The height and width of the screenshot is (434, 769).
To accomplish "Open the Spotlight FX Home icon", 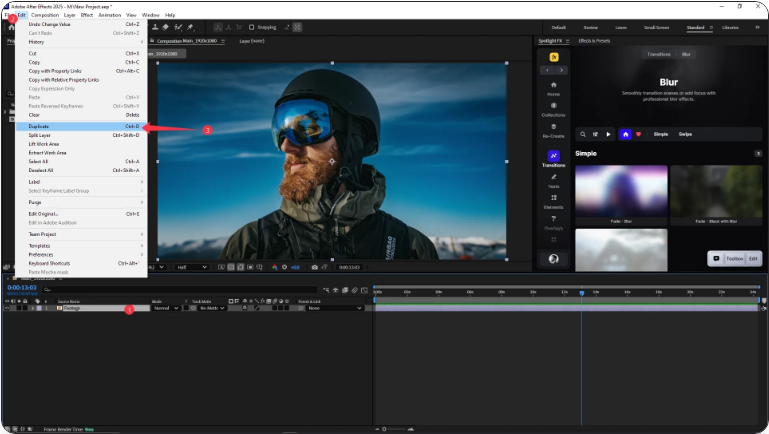I will 553,87.
